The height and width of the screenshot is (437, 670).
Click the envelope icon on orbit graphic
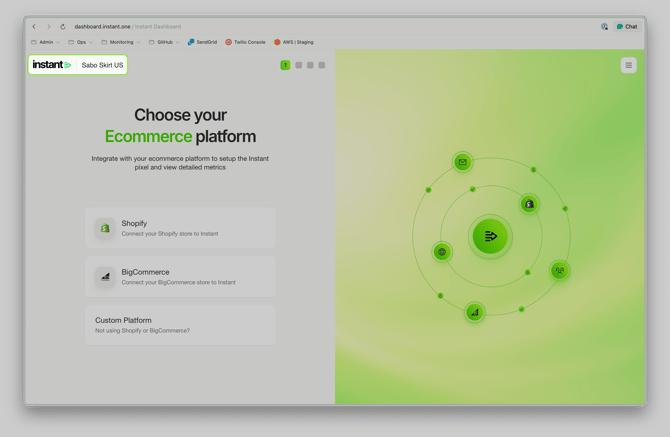[x=462, y=162]
